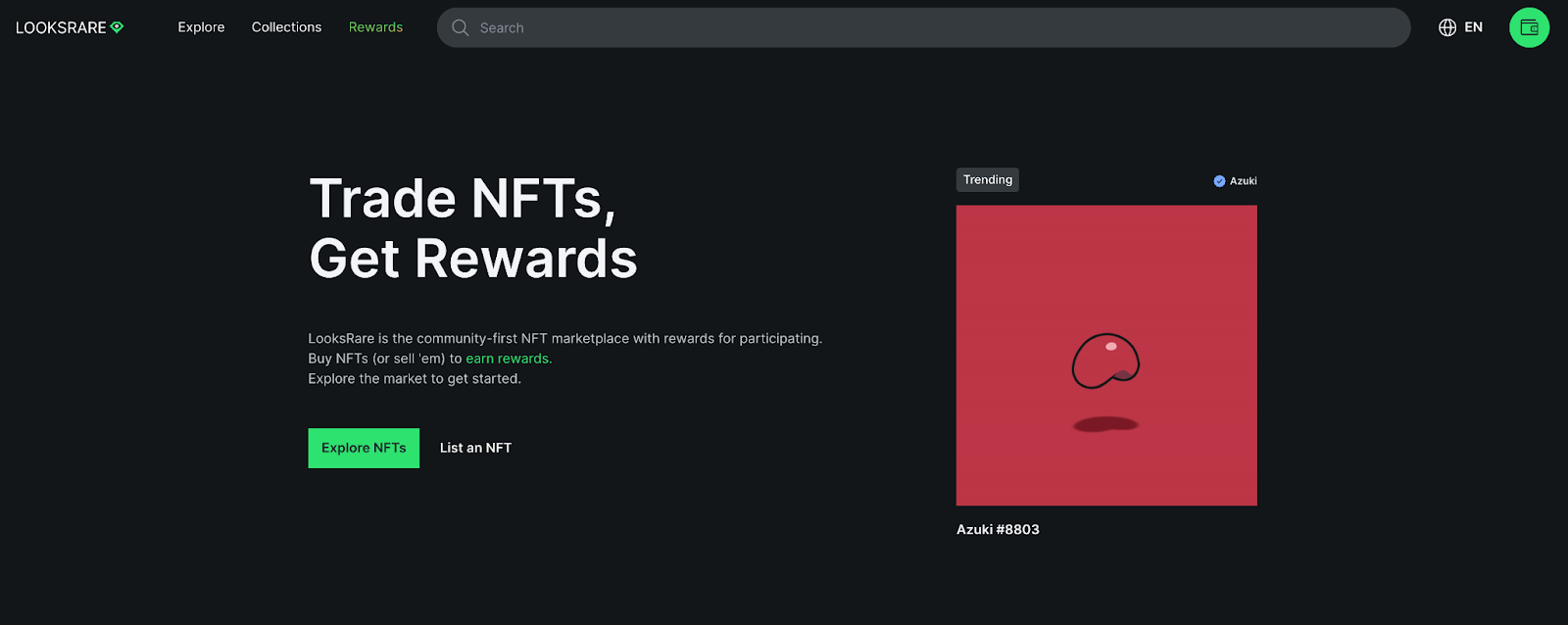Viewport: 1568px width, 625px height.
Task: Click the Azuki verified checkmark icon
Action: 1219,181
